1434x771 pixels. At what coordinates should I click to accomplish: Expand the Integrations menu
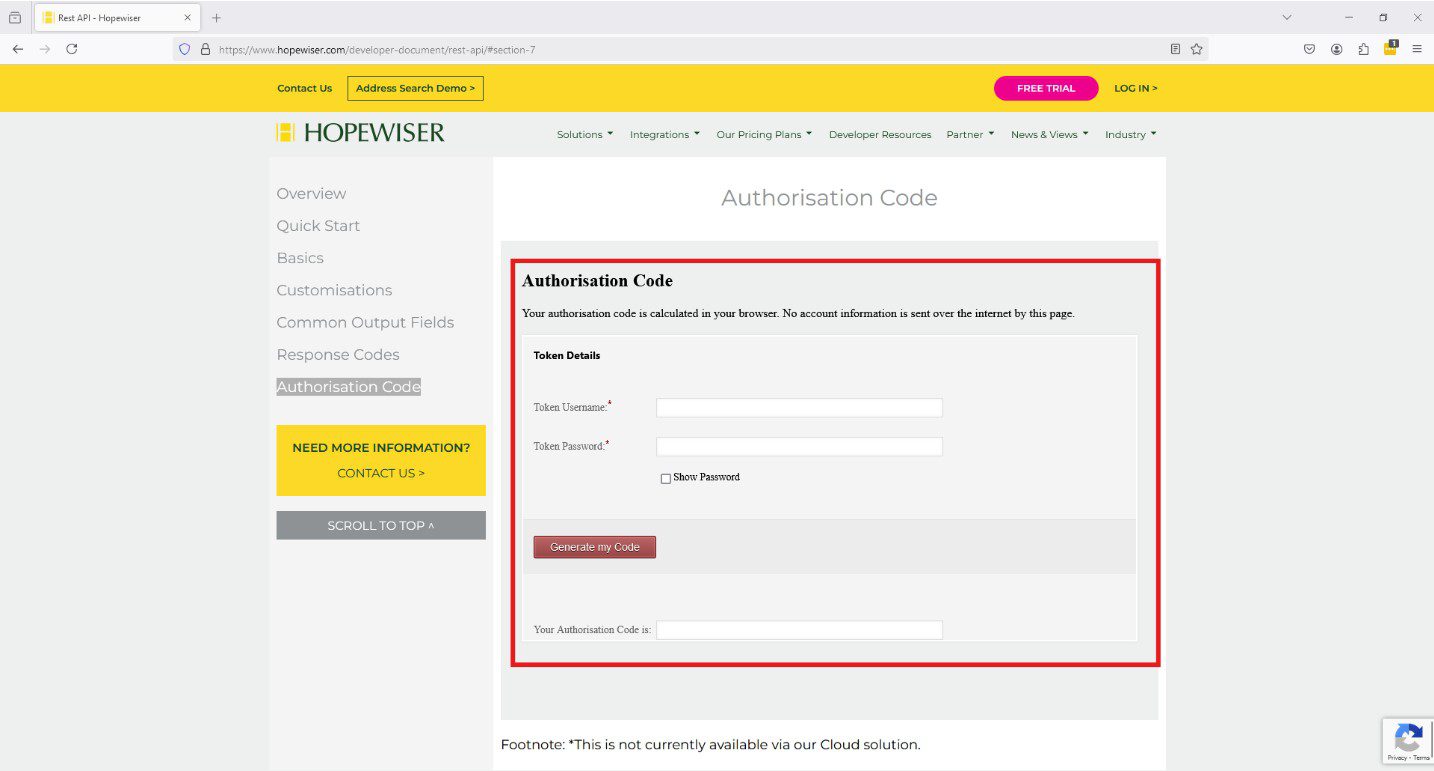point(665,135)
